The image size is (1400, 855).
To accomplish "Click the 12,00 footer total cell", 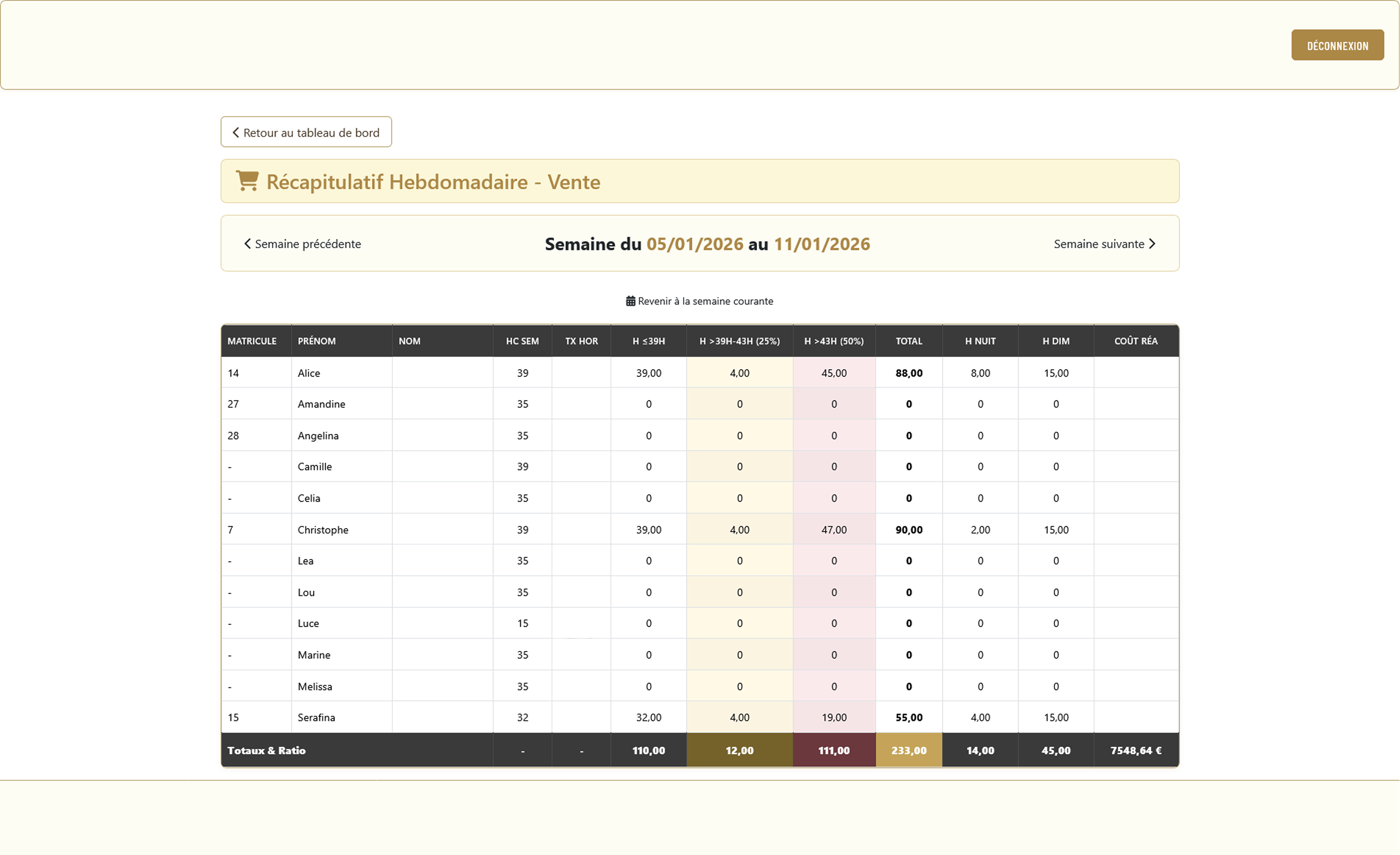I will (739, 751).
